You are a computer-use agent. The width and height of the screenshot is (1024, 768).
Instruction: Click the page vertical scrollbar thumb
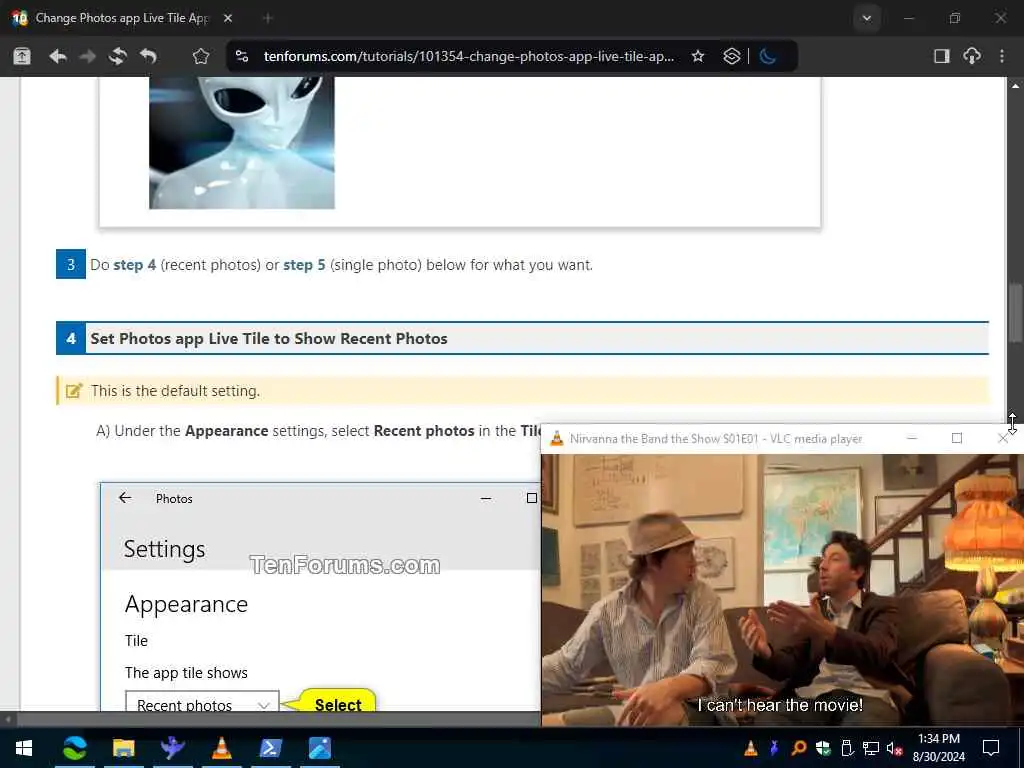click(x=1016, y=312)
